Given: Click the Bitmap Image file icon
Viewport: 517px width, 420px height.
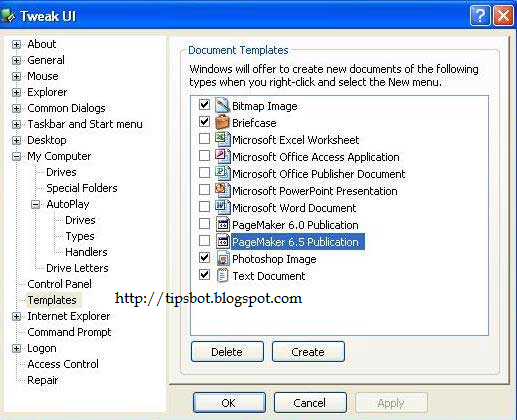Looking at the screenshot, I should pyautogui.click(x=222, y=105).
